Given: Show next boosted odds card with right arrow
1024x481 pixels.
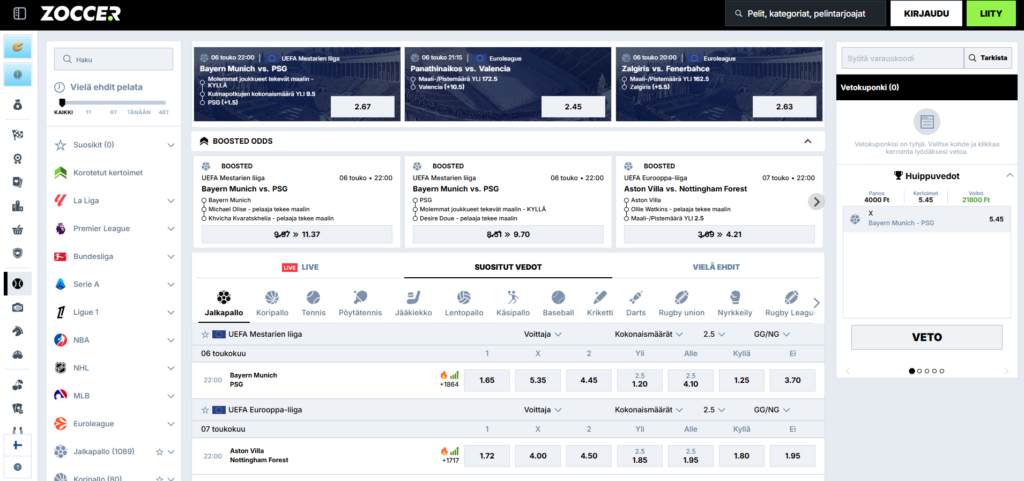Looking at the screenshot, I should [x=816, y=202].
